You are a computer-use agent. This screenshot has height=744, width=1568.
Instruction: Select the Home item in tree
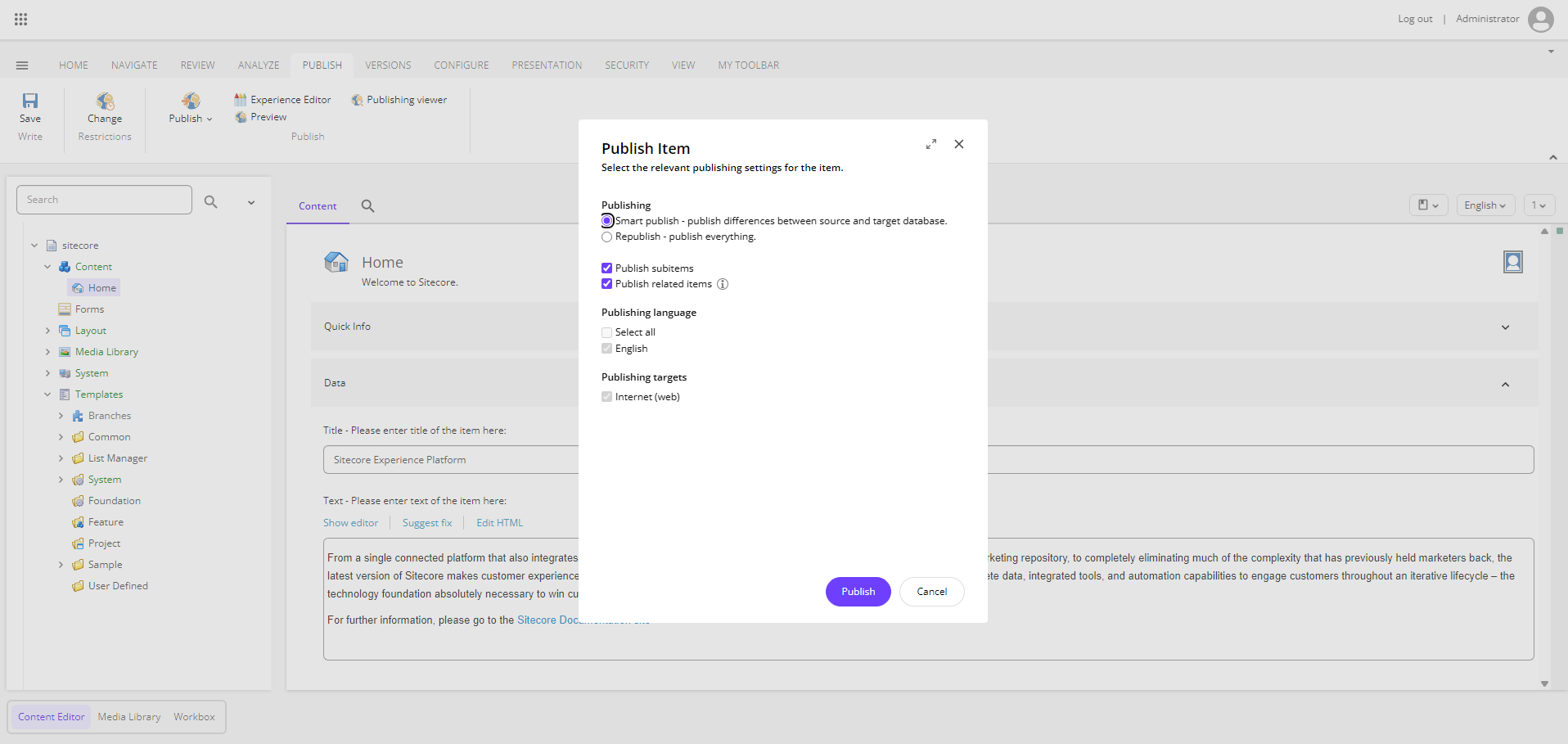click(94, 288)
